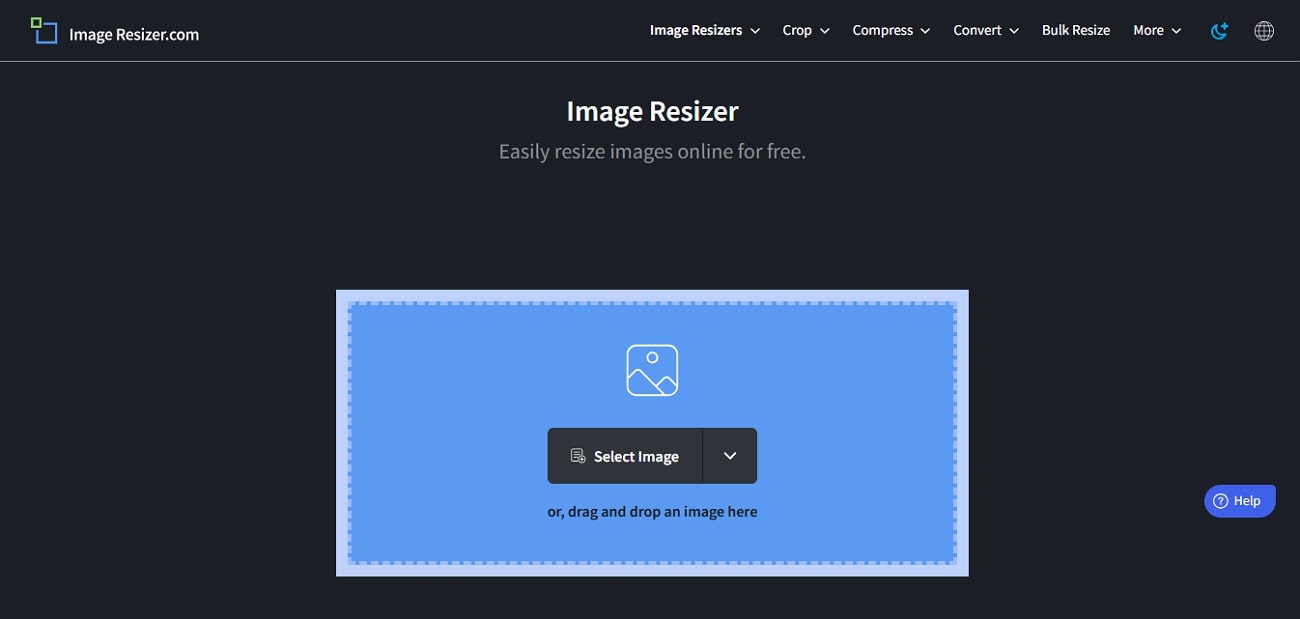Expand the chevron next to Select Image
The width and height of the screenshot is (1300, 619).
pos(730,456)
